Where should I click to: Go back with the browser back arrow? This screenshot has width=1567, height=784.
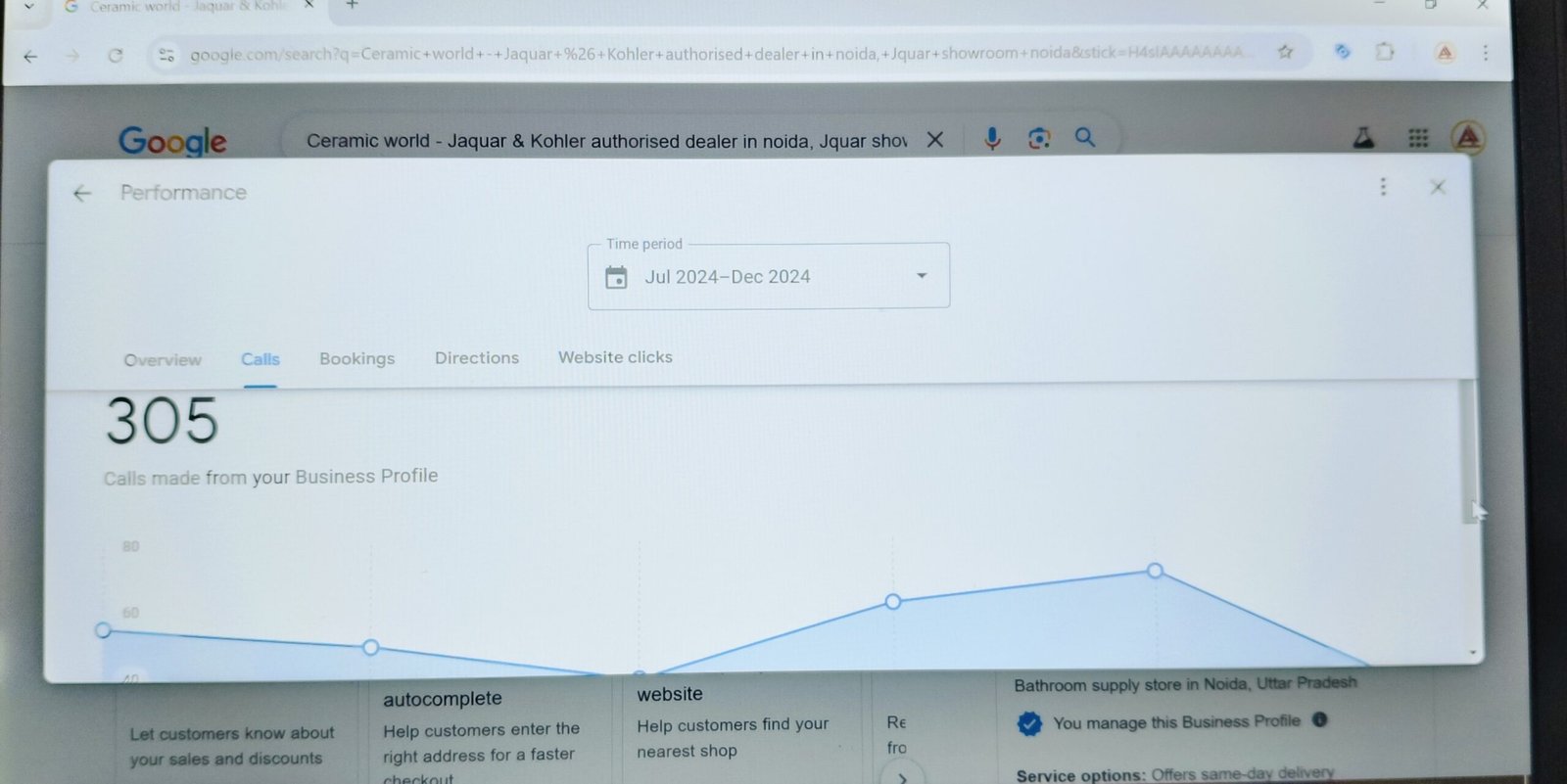point(30,56)
